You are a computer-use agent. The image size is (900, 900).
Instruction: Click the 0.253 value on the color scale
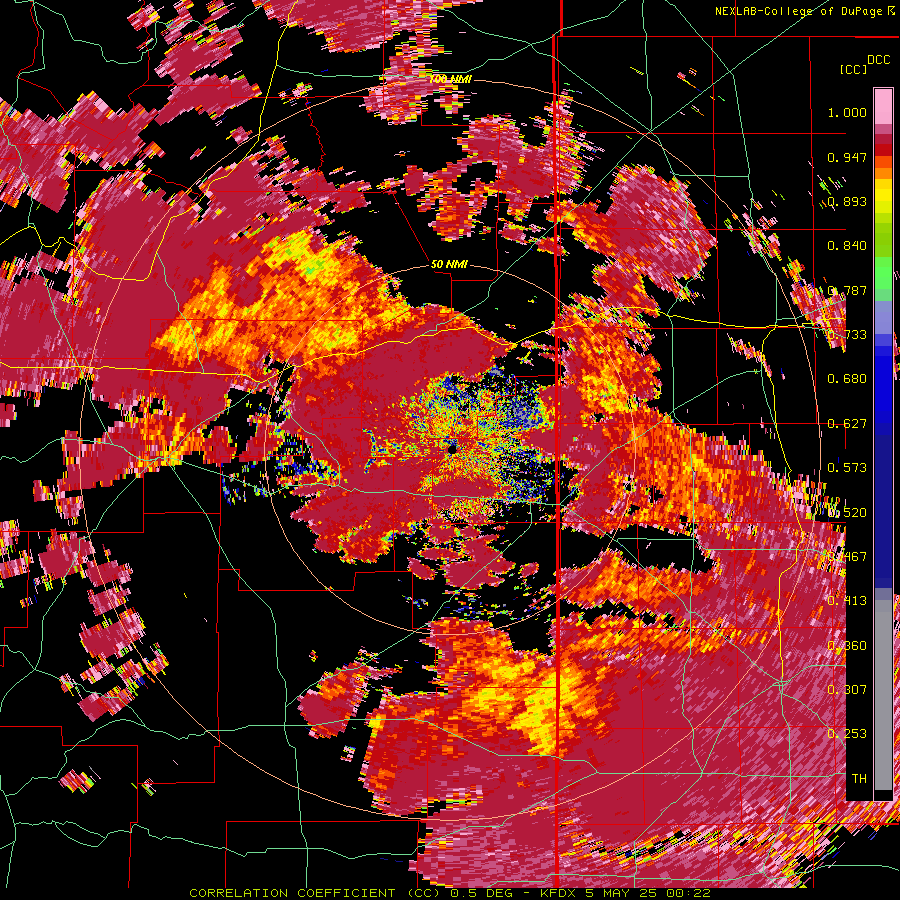[847, 734]
